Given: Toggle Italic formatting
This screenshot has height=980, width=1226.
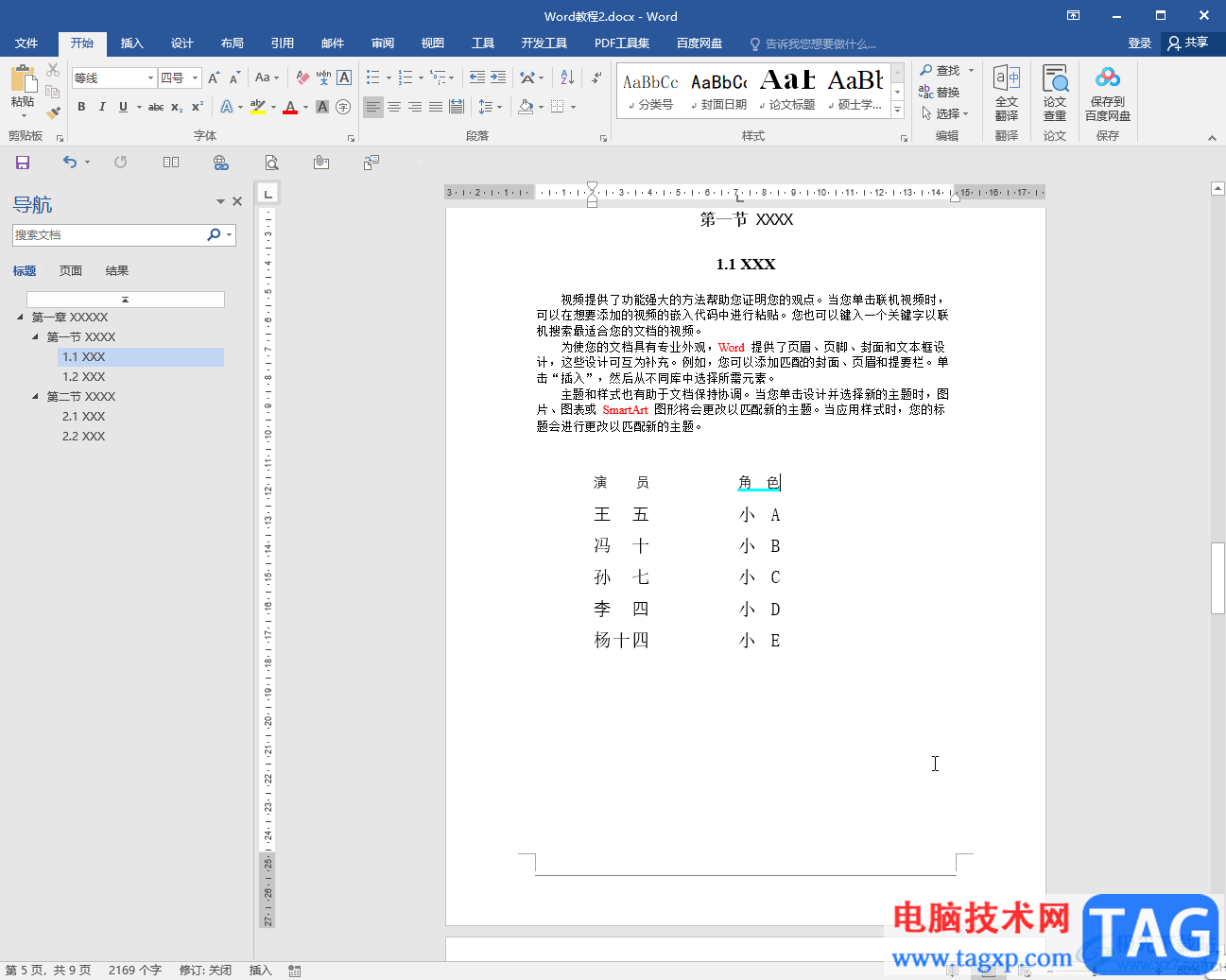Looking at the screenshot, I should pyautogui.click(x=102, y=107).
